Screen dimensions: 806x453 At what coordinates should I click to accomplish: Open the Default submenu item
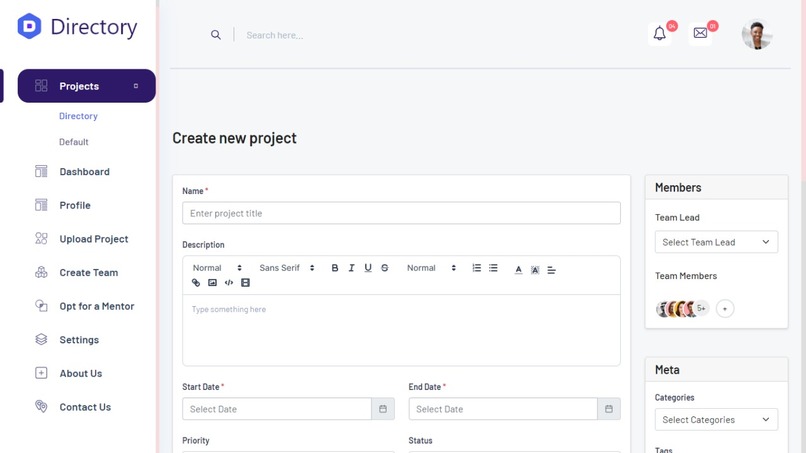pyautogui.click(x=74, y=142)
